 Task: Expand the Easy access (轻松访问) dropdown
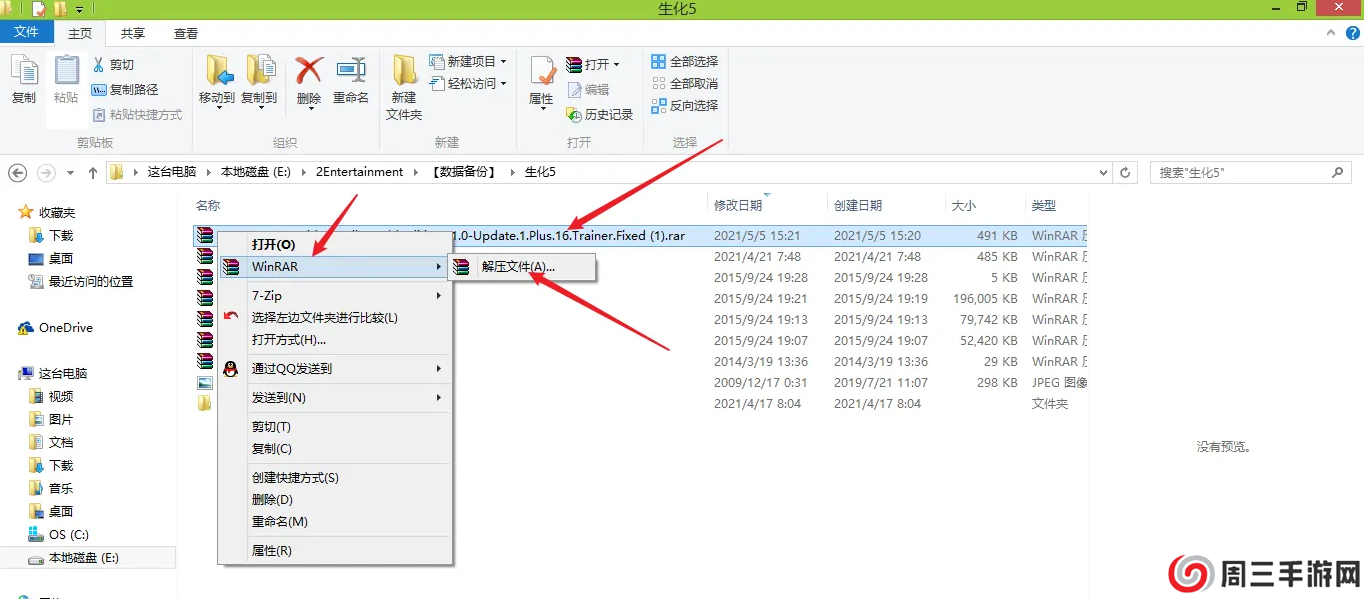point(503,84)
